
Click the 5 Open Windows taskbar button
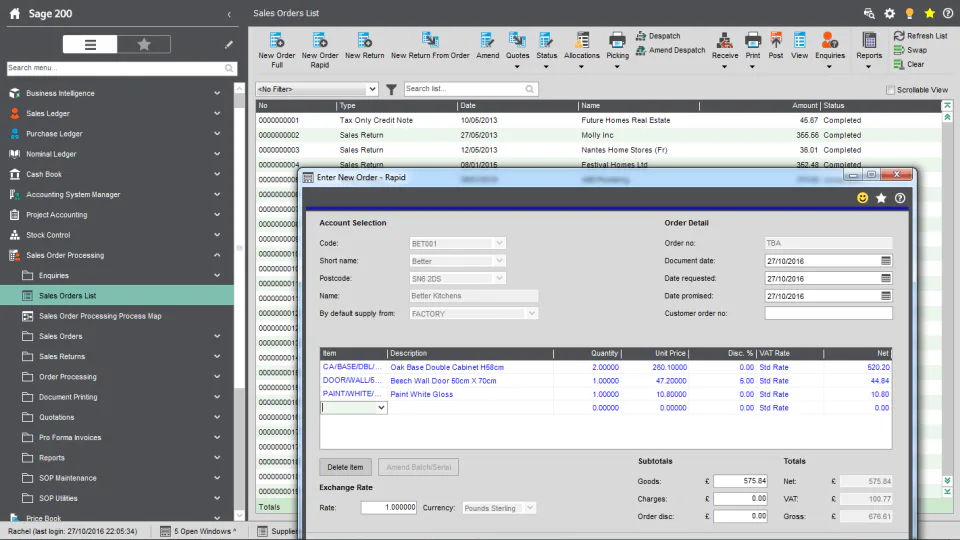point(200,531)
